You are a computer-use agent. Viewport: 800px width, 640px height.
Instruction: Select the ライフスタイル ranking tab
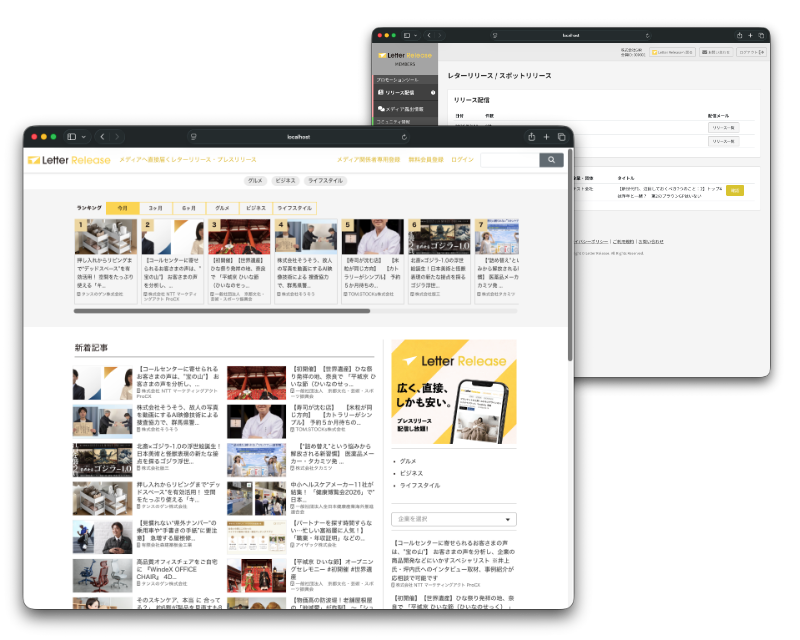coord(293,208)
